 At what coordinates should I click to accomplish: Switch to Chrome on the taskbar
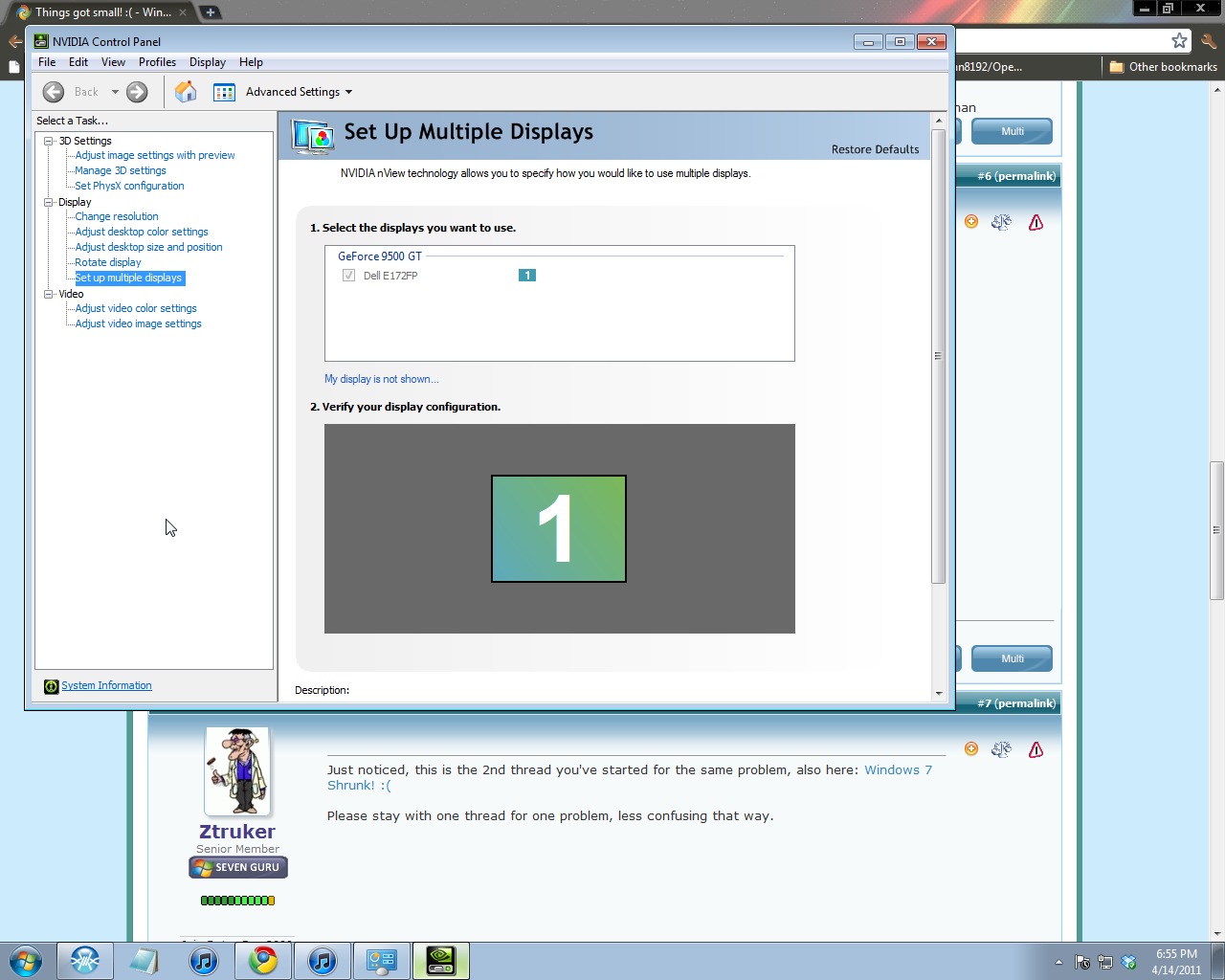263,961
